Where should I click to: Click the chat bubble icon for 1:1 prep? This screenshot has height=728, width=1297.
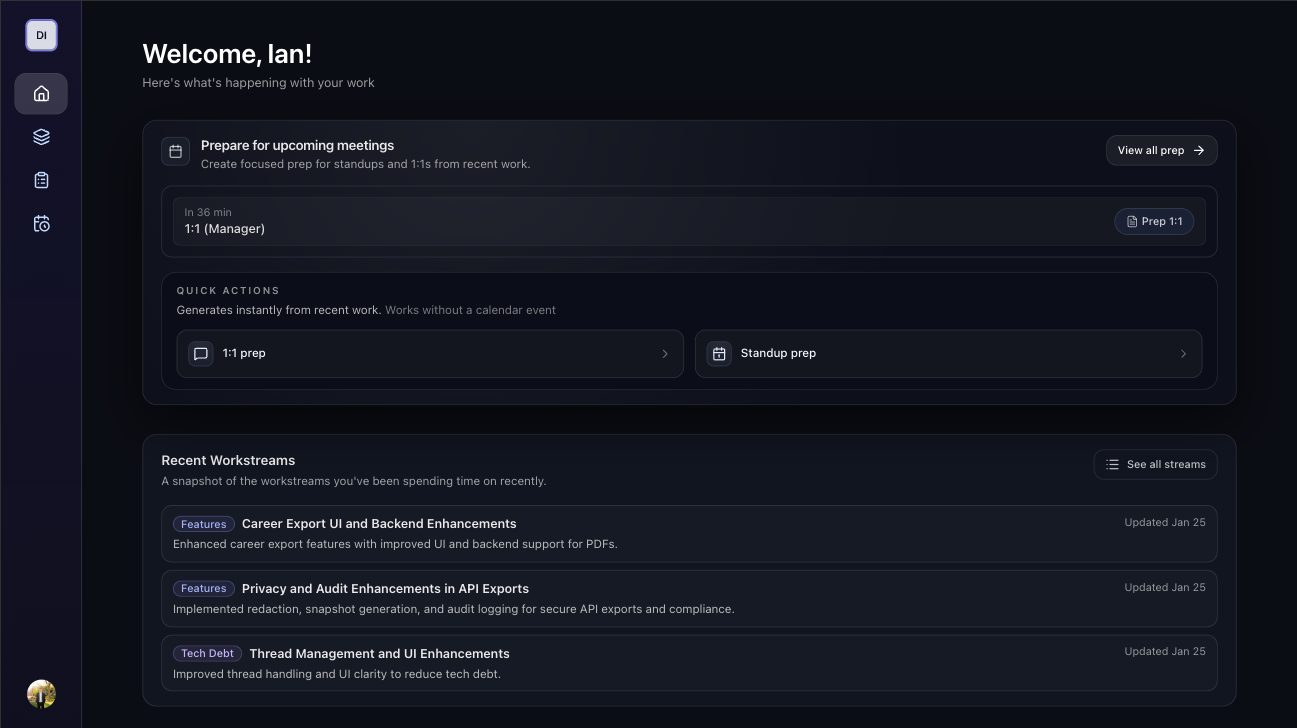click(x=201, y=354)
